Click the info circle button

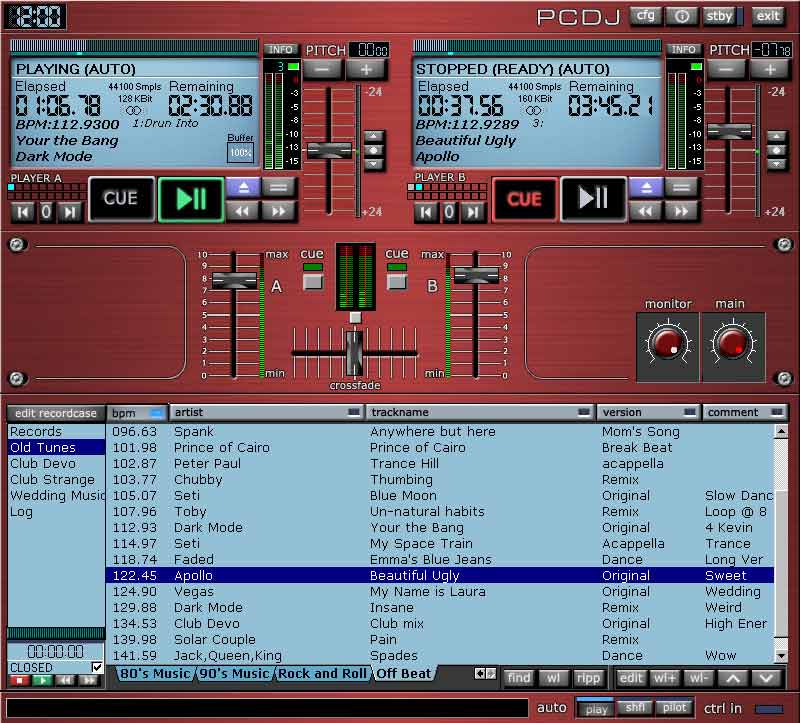point(682,16)
